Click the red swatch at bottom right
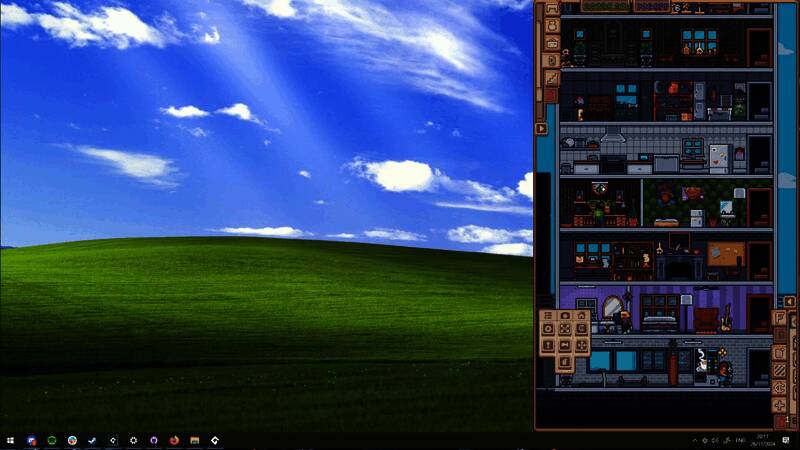 pos(780,421)
